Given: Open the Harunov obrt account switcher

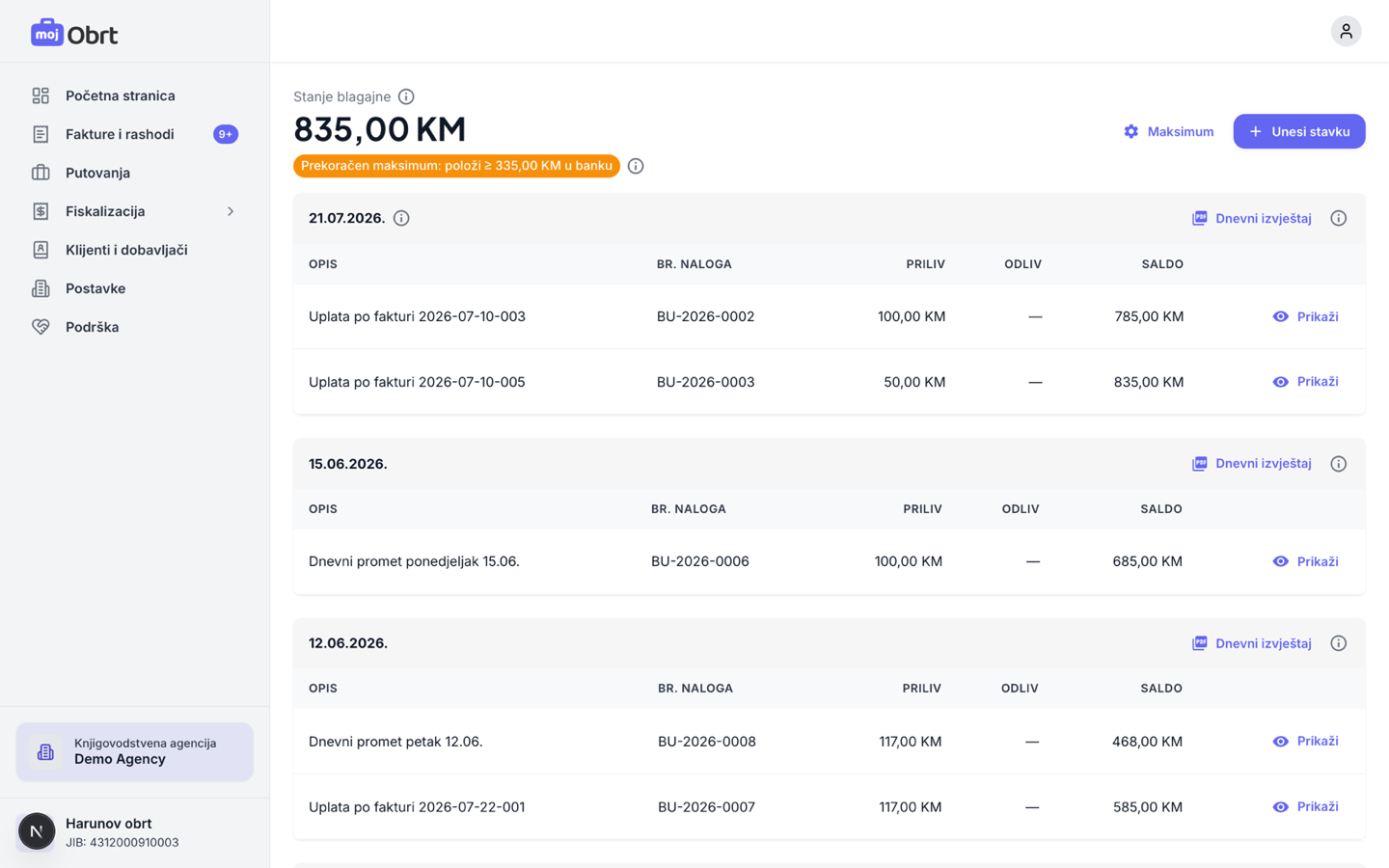Looking at the screenshot, I should [135, 831].
